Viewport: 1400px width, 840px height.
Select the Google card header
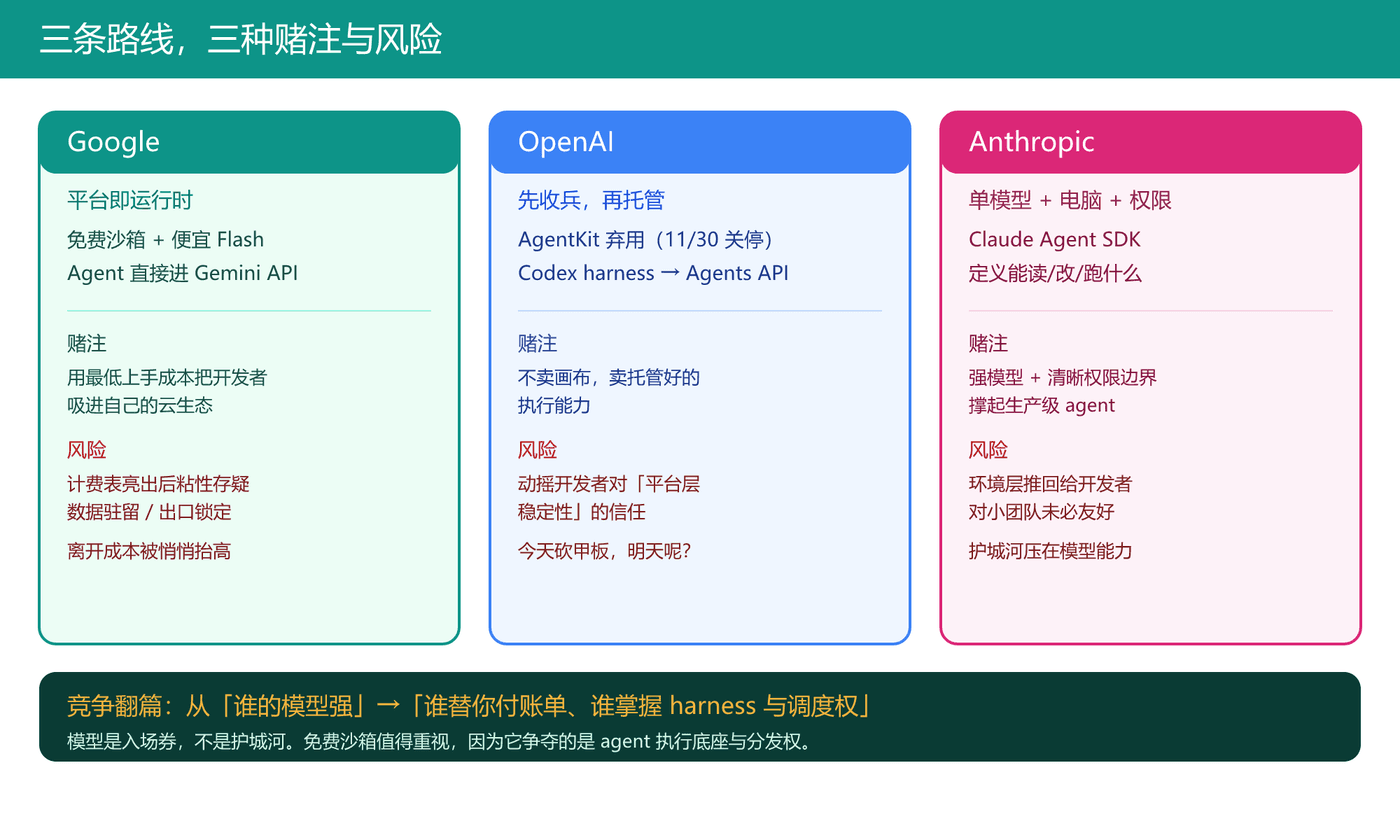tap(249, 142)
